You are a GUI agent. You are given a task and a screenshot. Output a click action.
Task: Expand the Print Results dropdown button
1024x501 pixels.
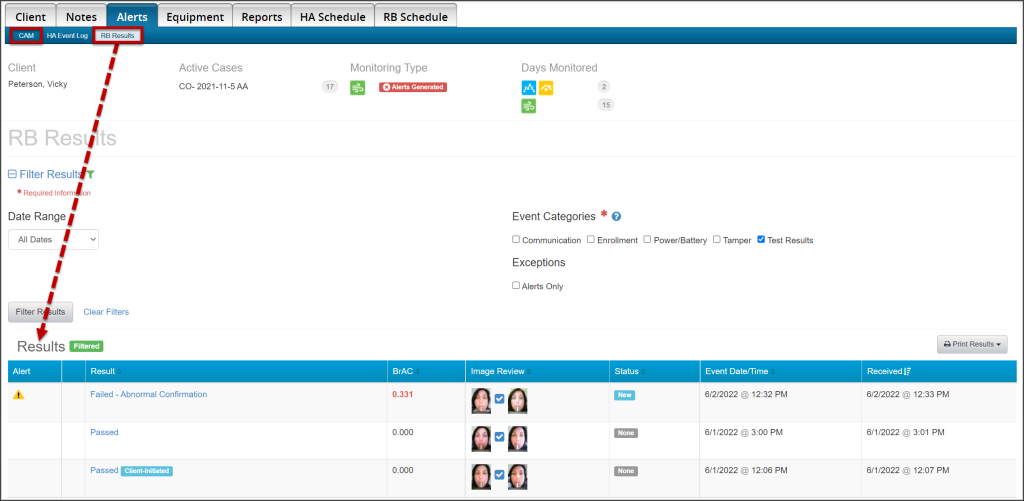971,344
